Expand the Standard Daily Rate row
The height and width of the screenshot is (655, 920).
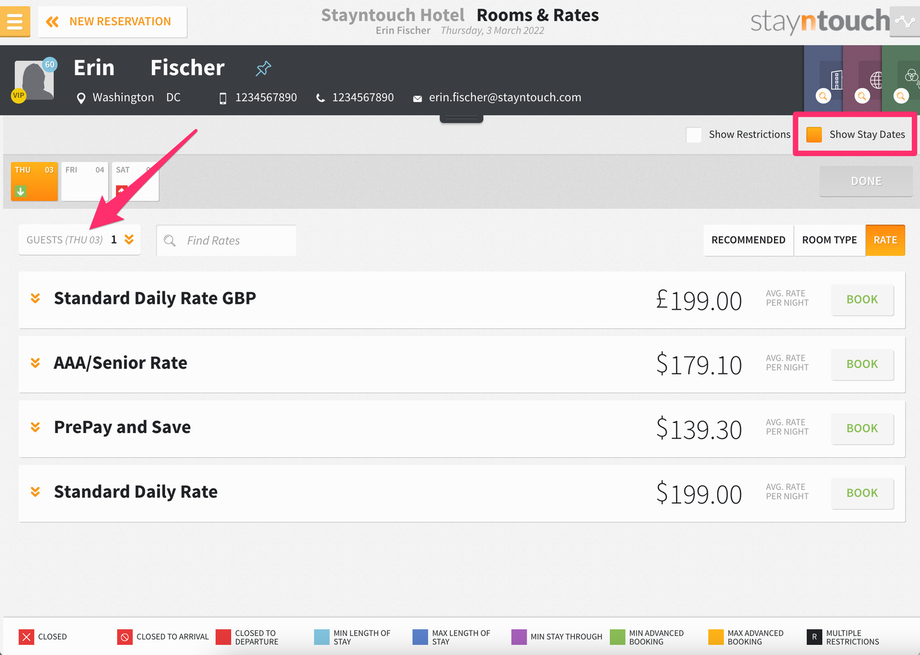tap(35, 492)
